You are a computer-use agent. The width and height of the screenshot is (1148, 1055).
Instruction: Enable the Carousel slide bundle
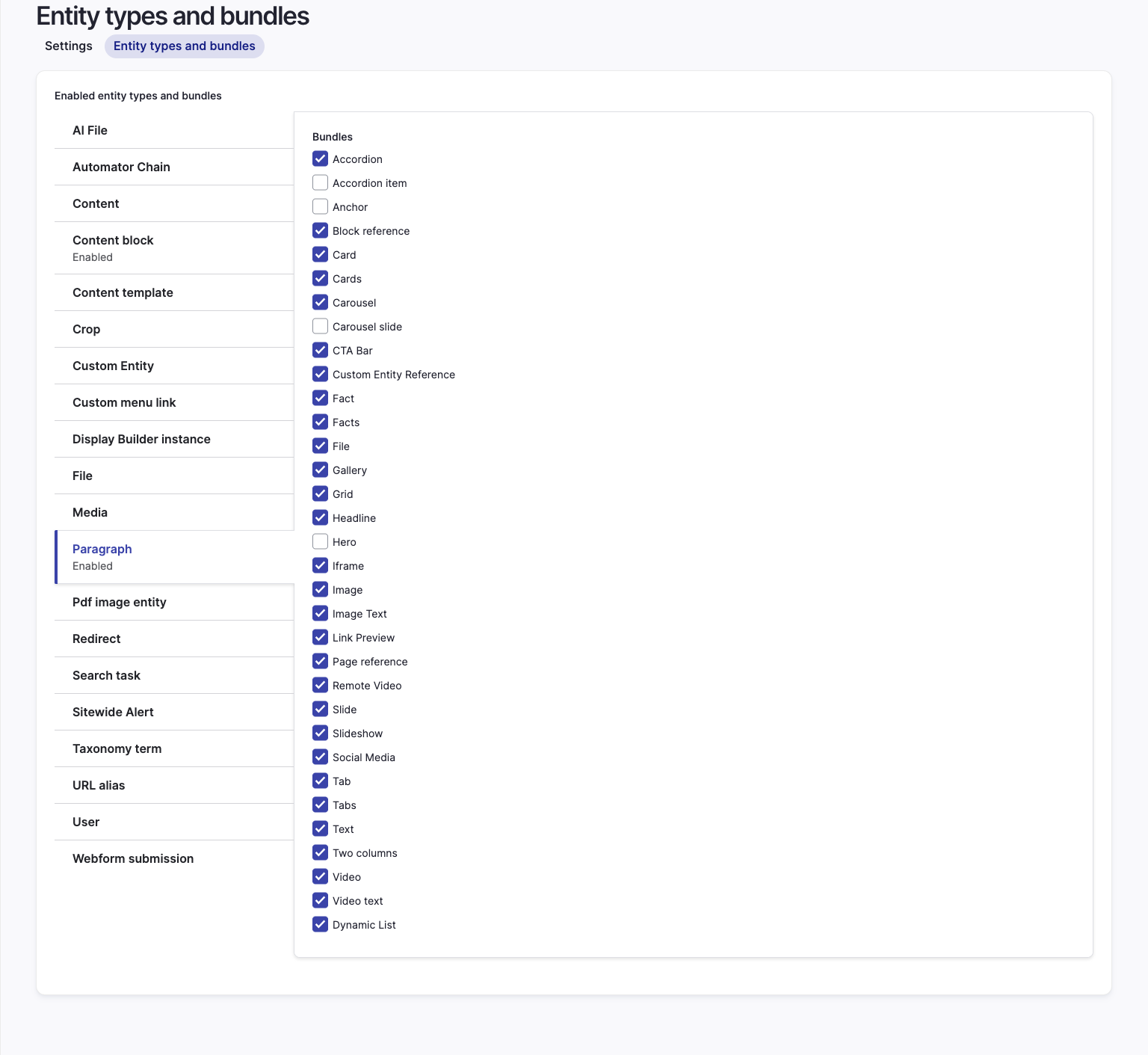(x=320, y=326)
